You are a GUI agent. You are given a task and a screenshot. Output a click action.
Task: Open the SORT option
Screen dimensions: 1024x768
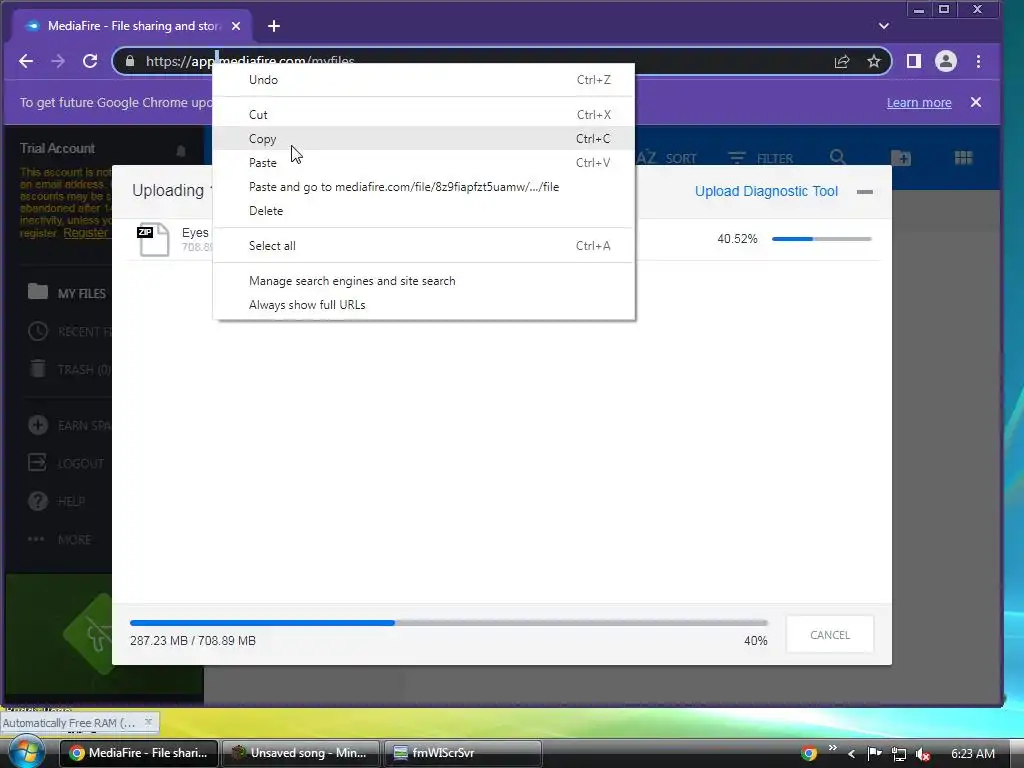point(667,158)
